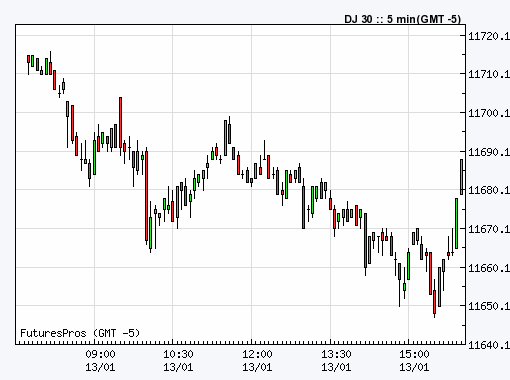Click the 11640.1 price axis label
This screenshot has width=510, height=380.
pyautogui.click(x=489, y=345)
